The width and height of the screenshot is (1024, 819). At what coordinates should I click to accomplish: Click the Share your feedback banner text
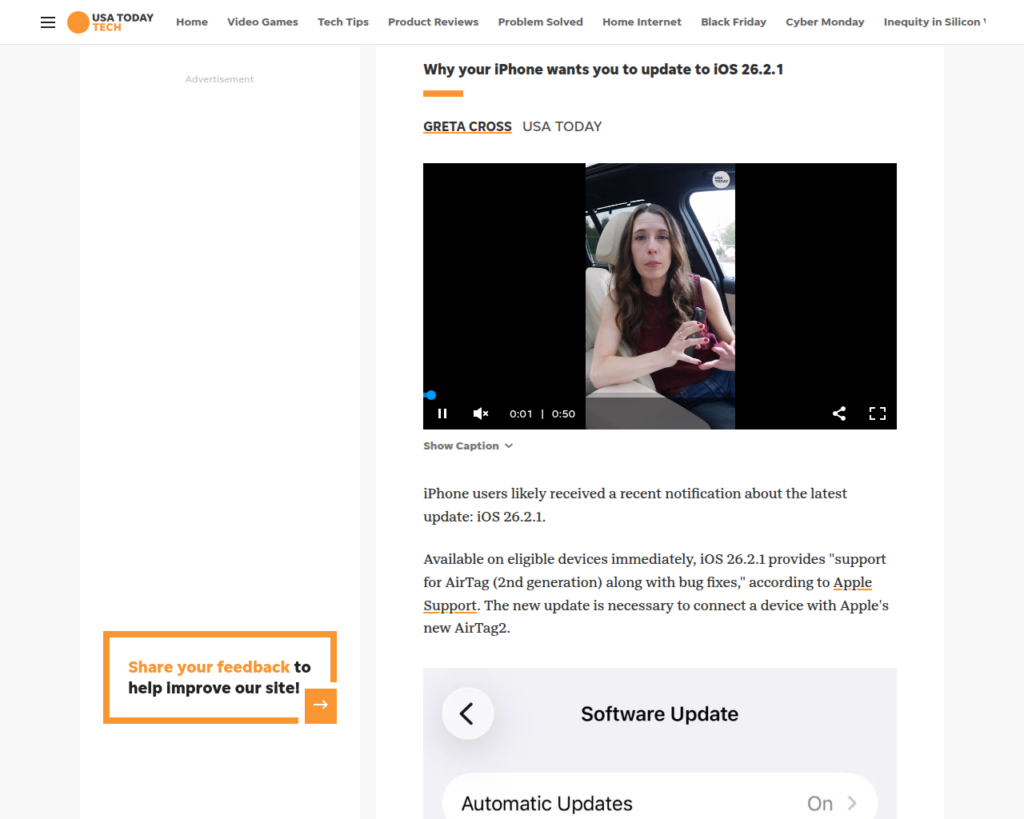pos(208,677)
